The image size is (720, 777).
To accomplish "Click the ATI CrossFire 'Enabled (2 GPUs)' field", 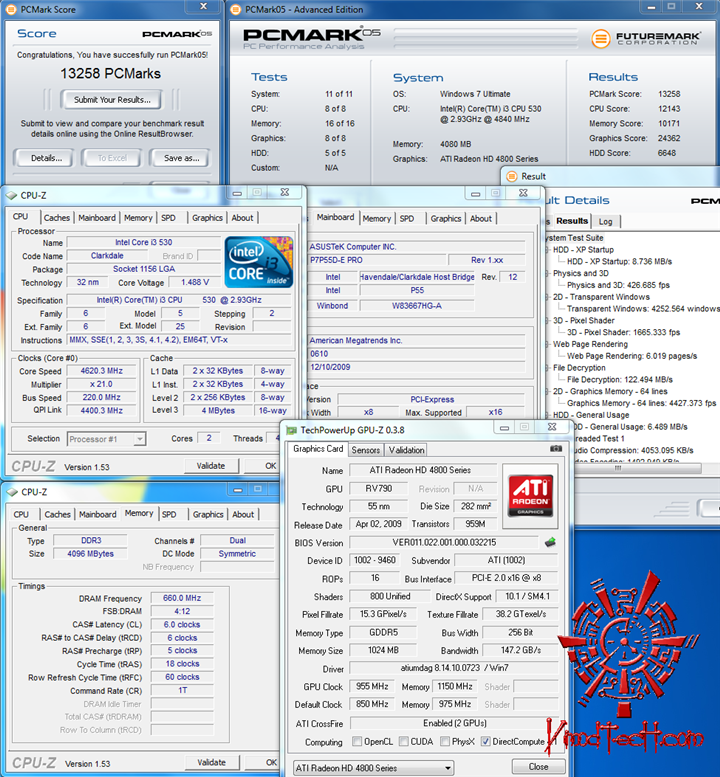I will (x=454, y=723).
